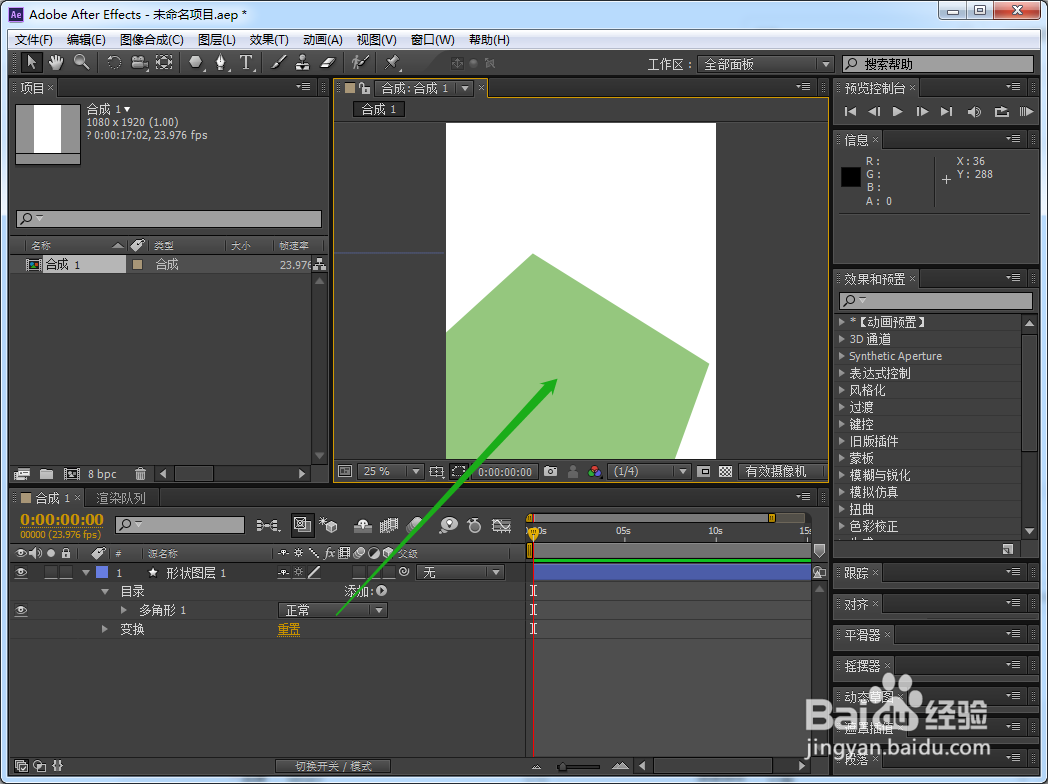Open the 动画(A) menu
The image size is (1048, 784).
323,40
